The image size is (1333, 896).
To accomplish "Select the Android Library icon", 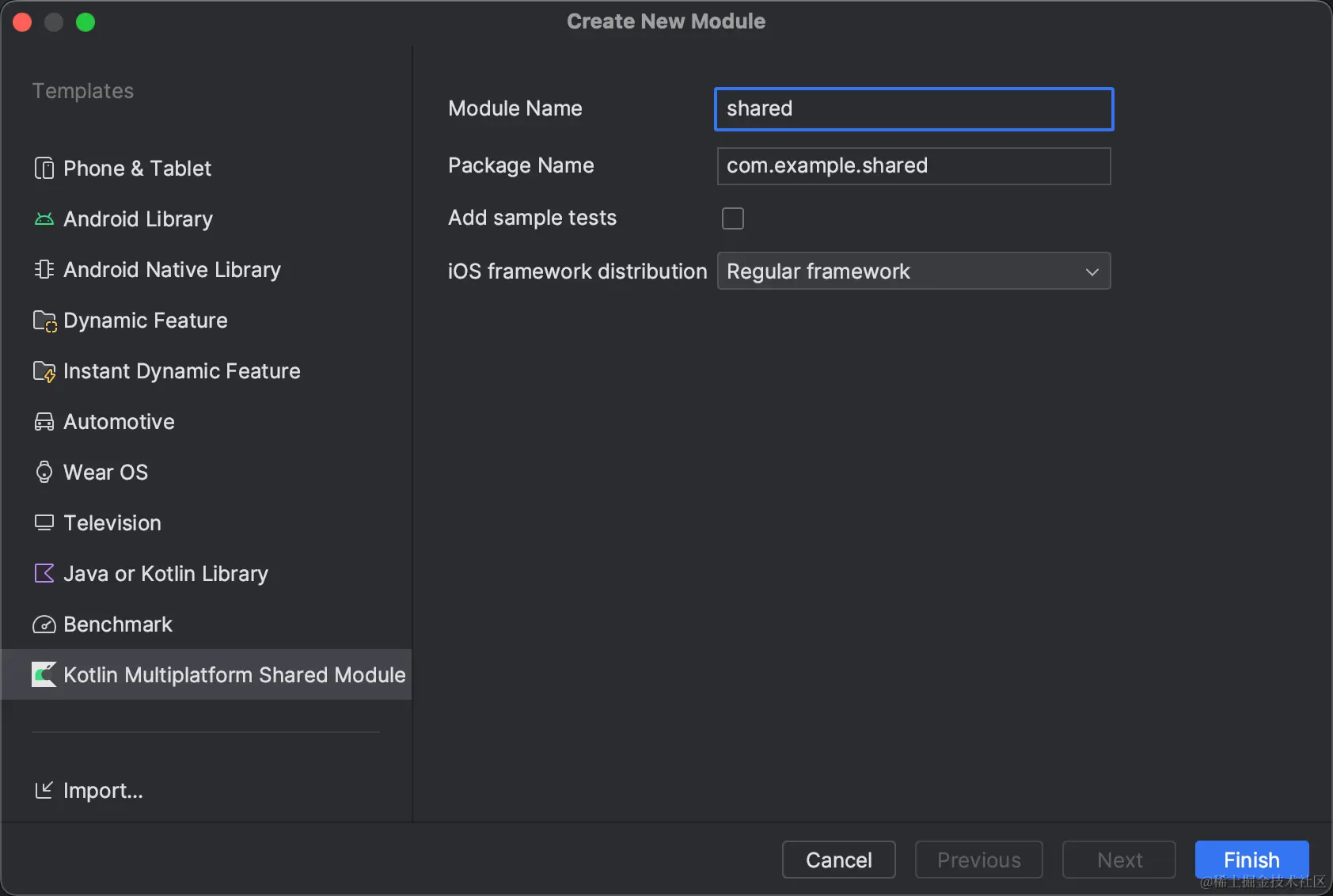I will coord(44,219).
